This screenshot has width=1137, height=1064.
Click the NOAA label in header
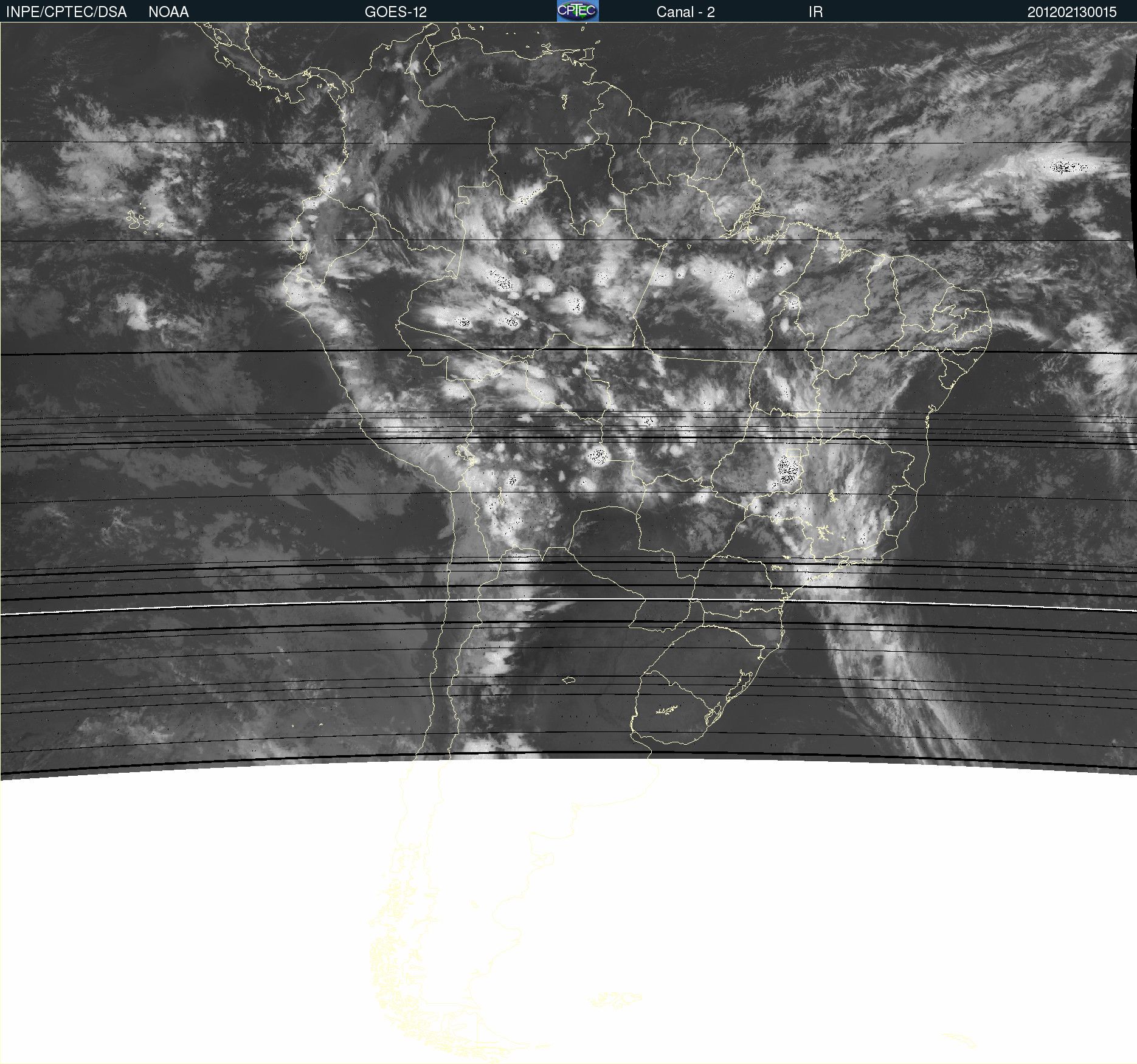(x=168, y=12)
